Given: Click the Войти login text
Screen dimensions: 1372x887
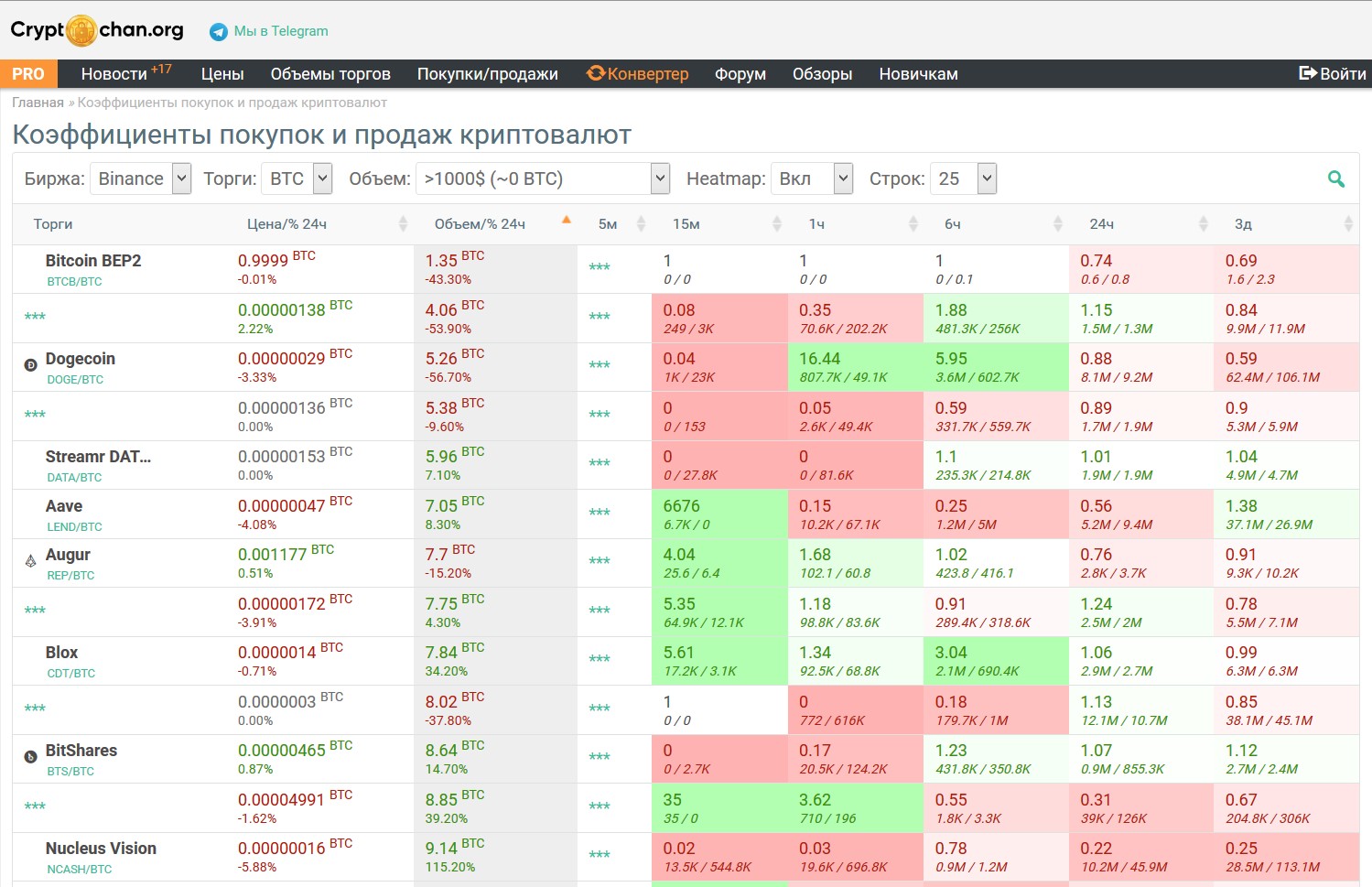Looking at the screenshot, I should [1343, 74].
